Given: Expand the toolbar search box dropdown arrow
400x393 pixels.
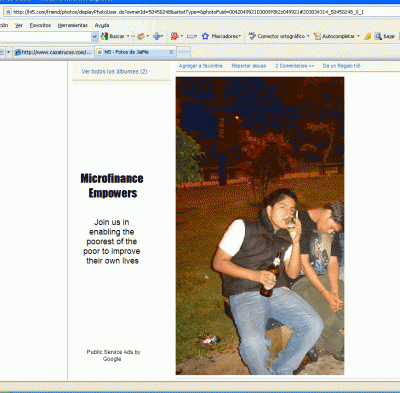Looking at the screenshot, I should (95, 36).
